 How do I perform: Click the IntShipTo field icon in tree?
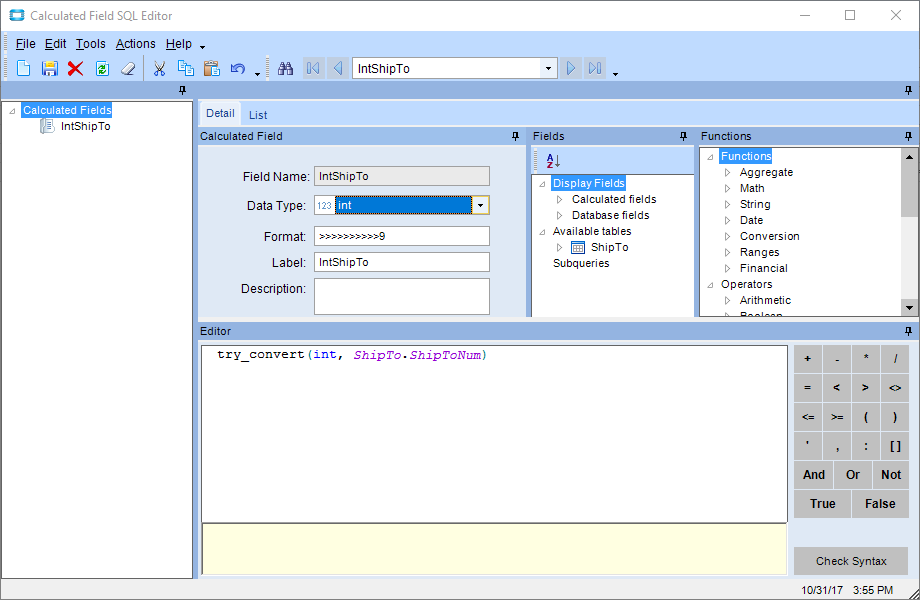[47, 126]
